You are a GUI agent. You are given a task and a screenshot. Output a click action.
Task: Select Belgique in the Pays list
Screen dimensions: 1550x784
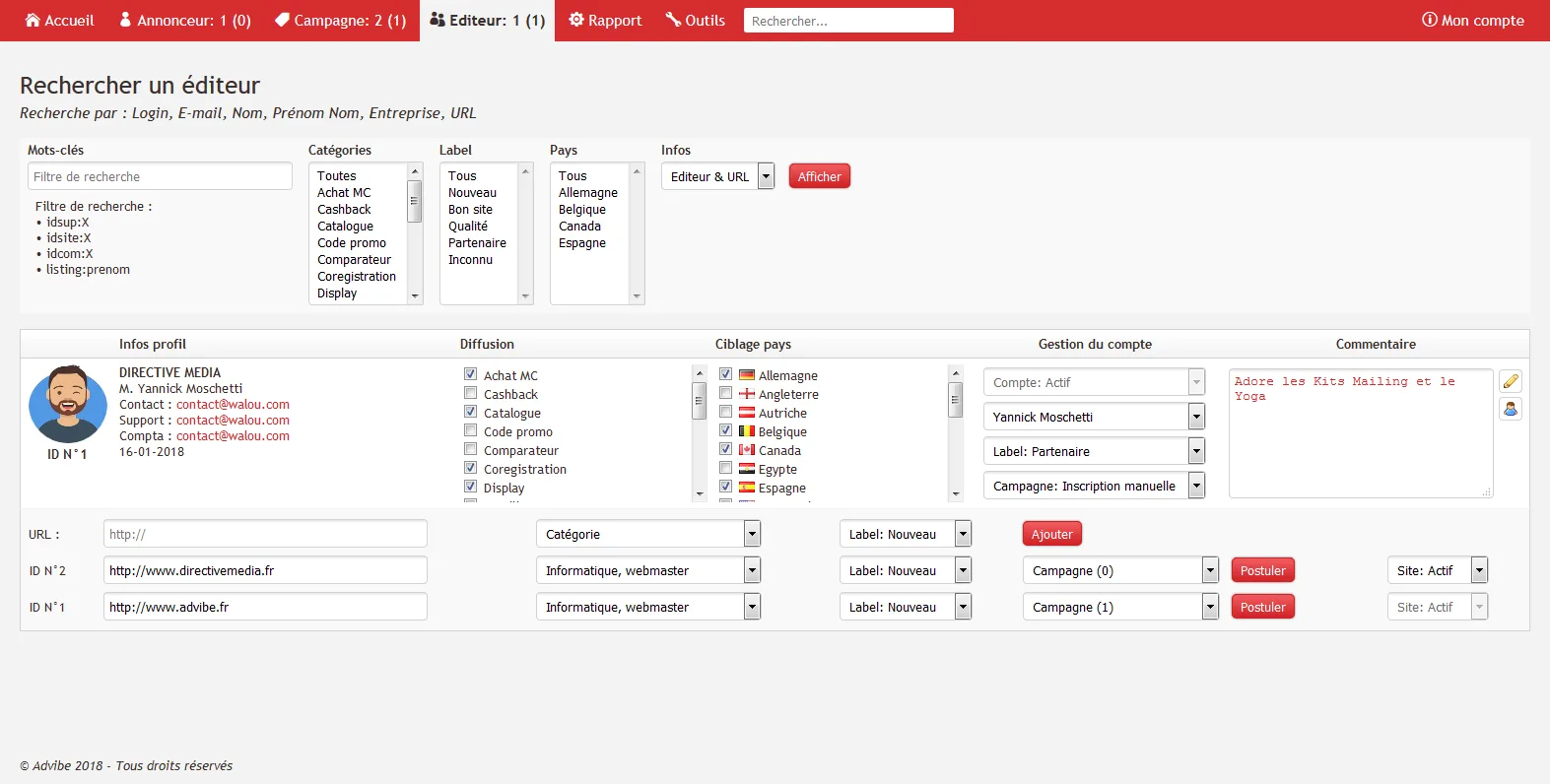click(582, 210)
